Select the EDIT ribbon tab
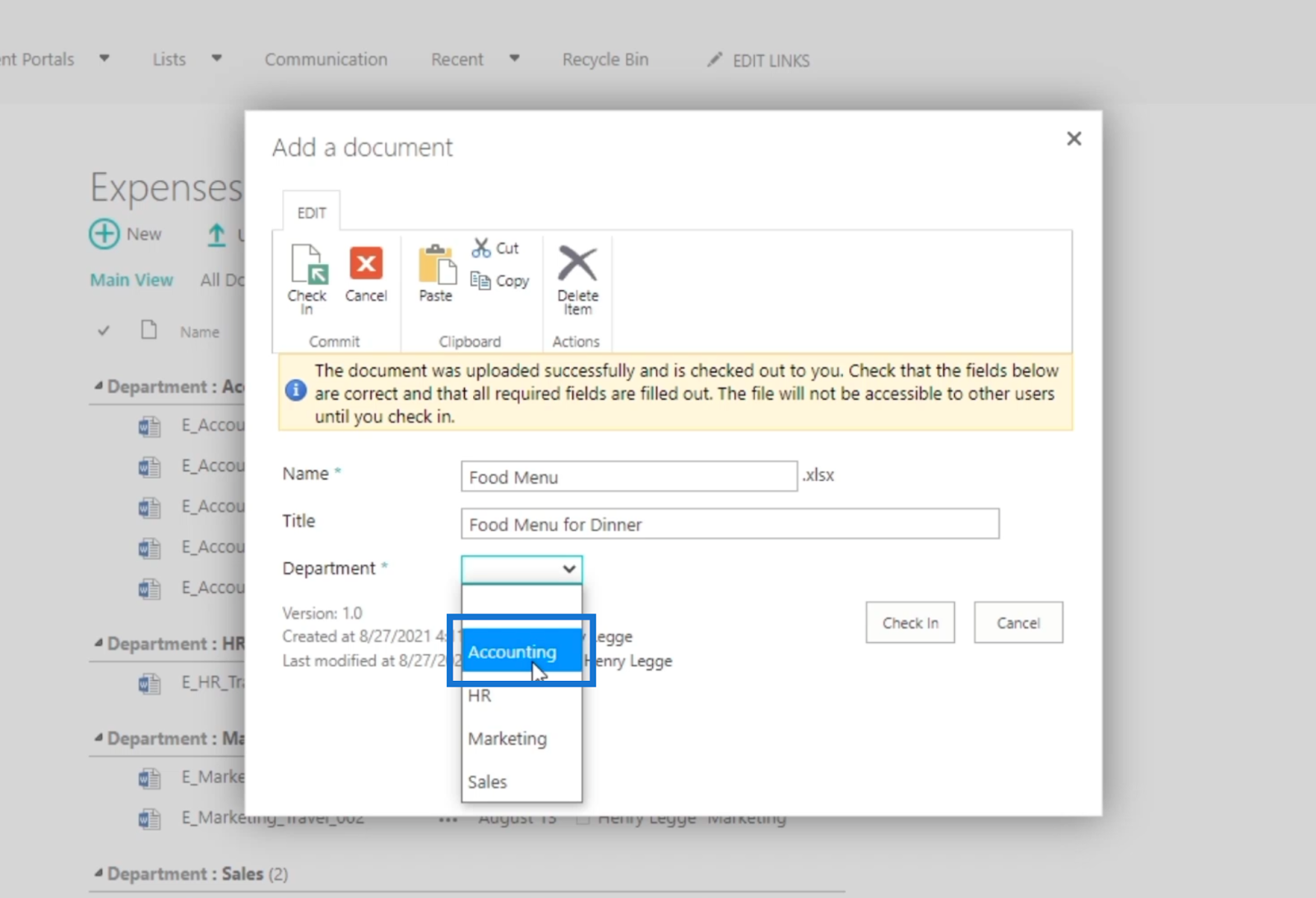This screenshot has height=898, width=1316. tap(312, 213)
